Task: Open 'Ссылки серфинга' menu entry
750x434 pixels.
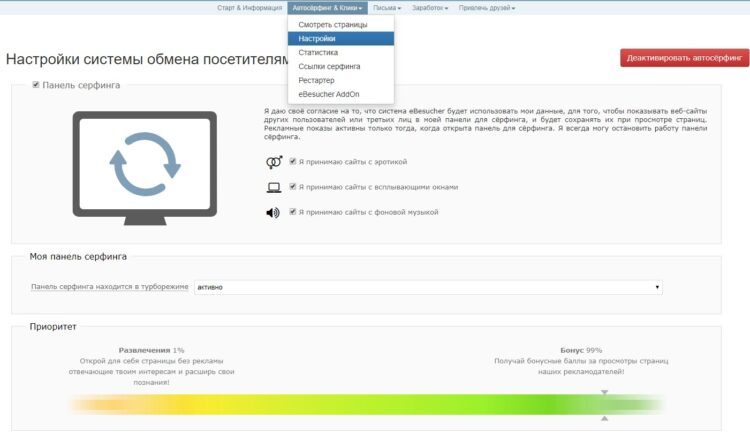Action: (x=329, y=66)
